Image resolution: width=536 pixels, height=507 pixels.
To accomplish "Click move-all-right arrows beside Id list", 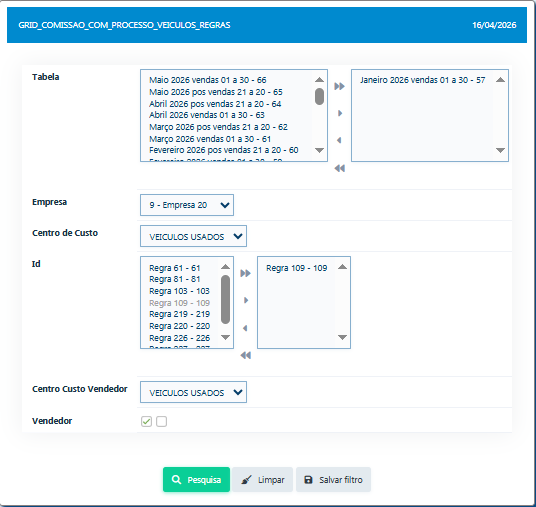I will click(x=245, y=273).
